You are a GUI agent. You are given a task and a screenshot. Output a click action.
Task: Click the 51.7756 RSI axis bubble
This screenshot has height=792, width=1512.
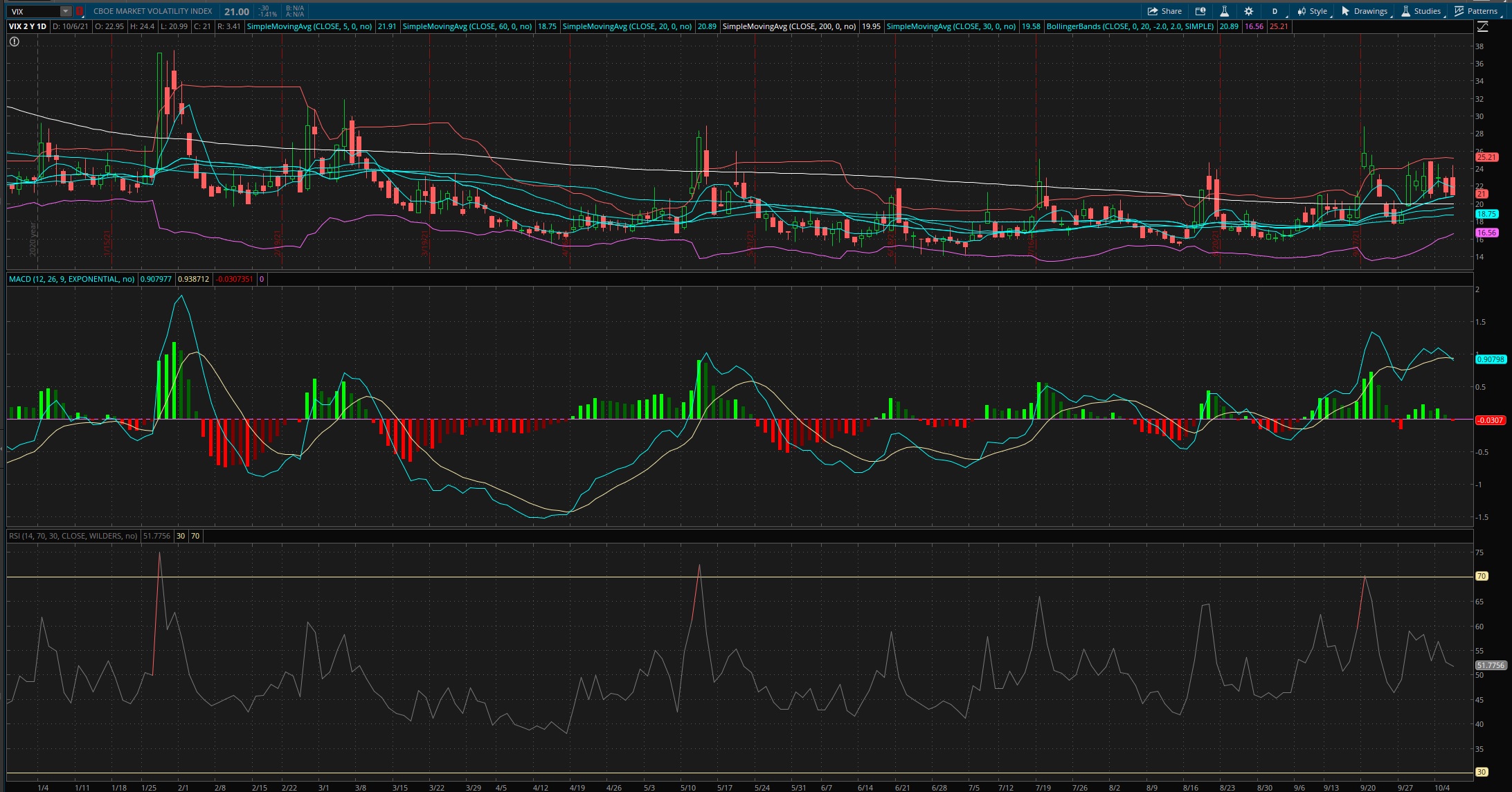coord(1491,665)
